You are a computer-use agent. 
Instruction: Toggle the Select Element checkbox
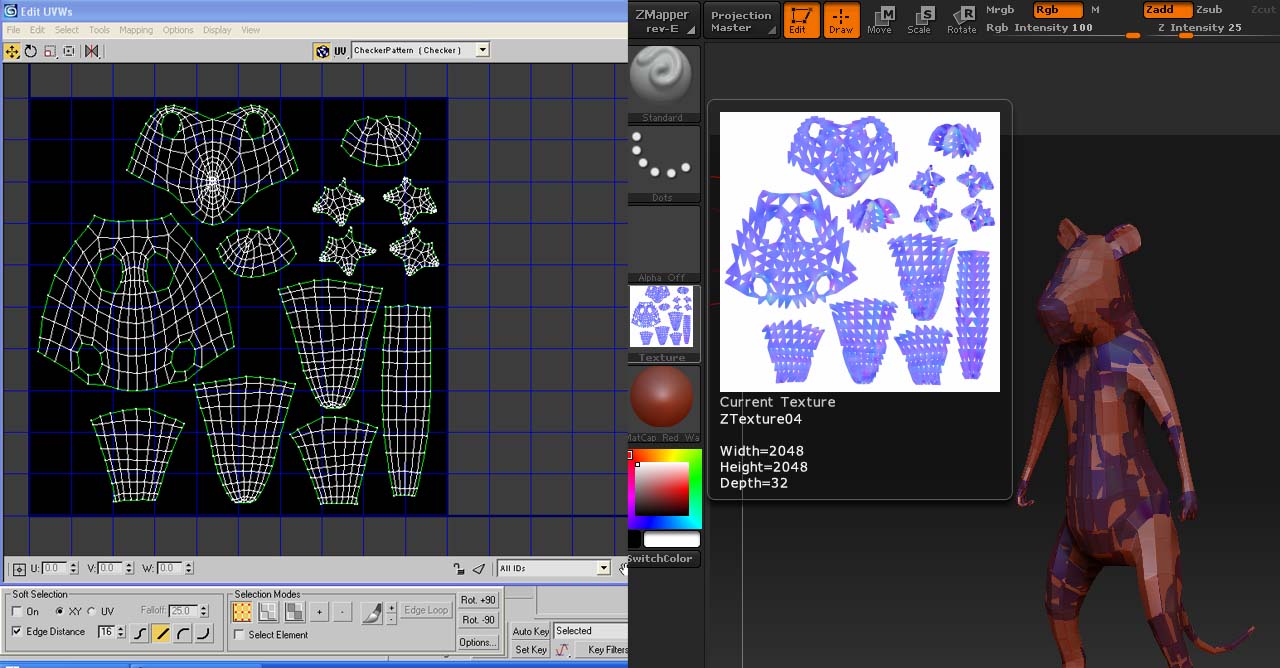coord(237,634)
